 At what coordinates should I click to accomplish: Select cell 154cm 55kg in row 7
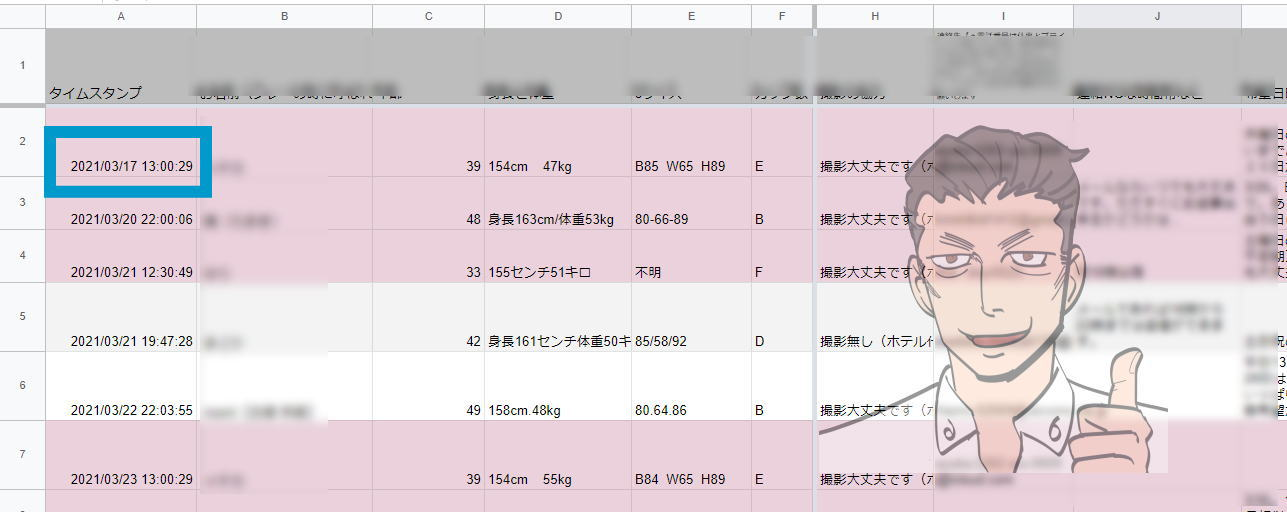[x=557, y=479]
